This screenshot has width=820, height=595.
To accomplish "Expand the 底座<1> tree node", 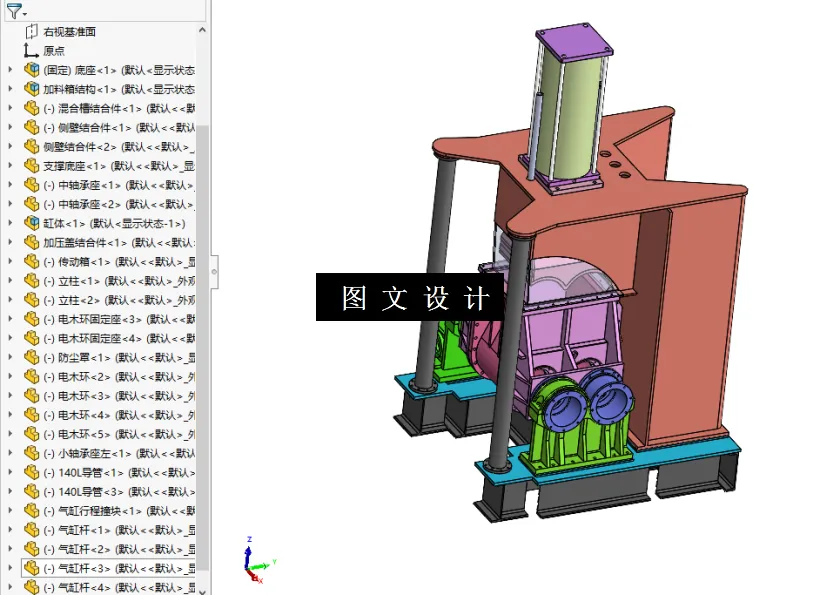I will [8, 70].
